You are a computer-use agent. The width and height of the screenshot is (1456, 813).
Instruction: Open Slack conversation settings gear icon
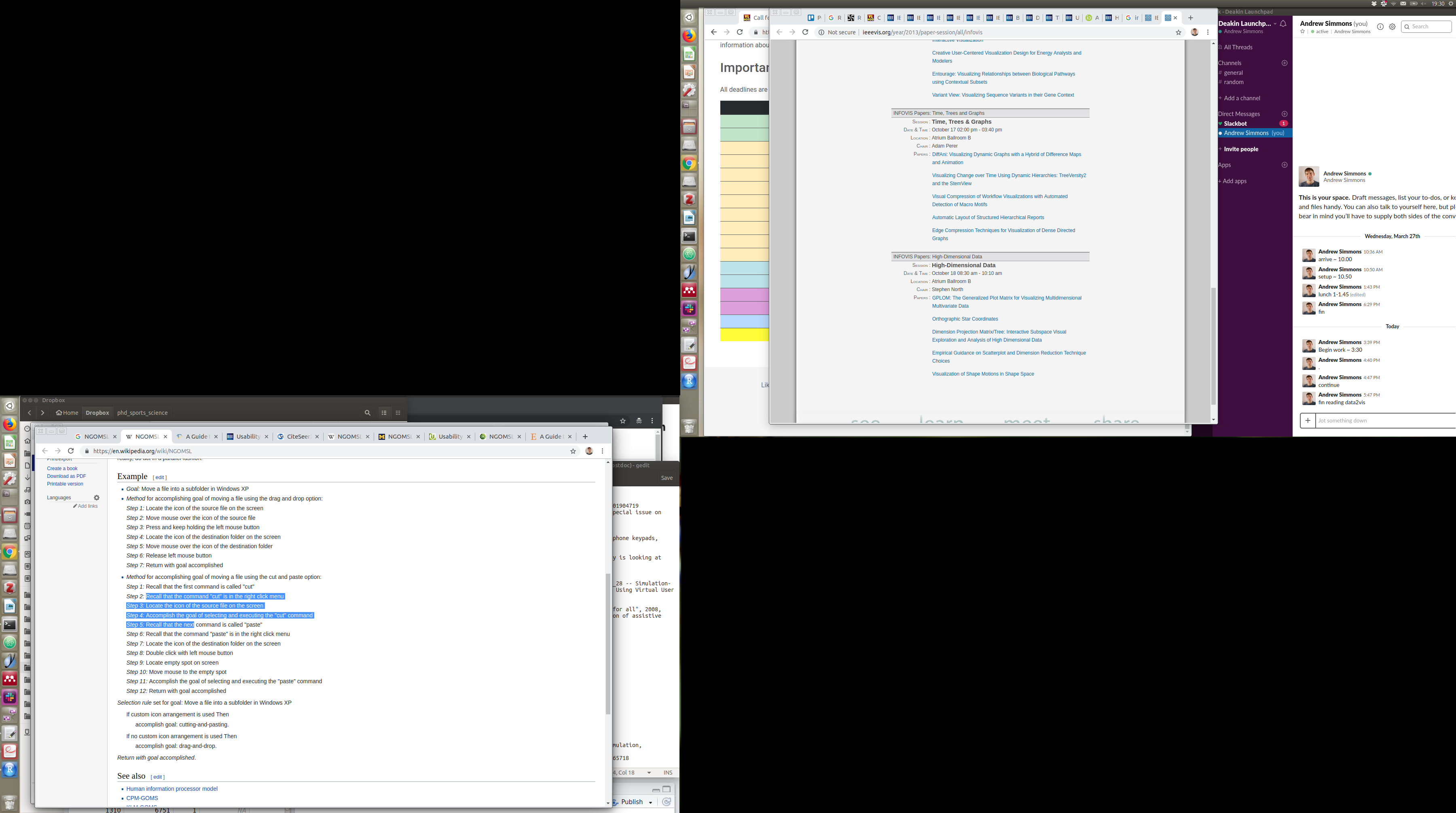point(1392,27)
